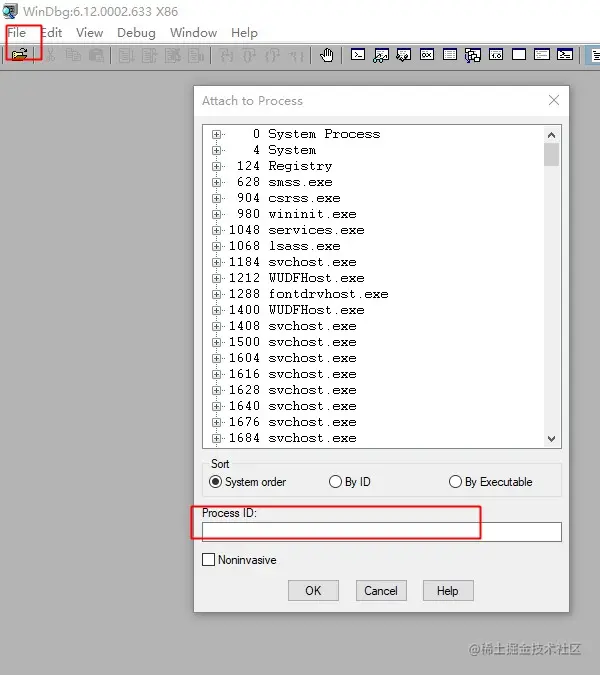This screenshot has height=675, width=600.
Task: Select process 4 System in the list
Action: click(x=285, y=150)
